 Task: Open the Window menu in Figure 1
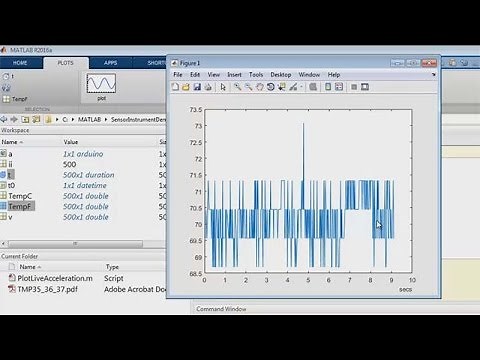[309, 75]
